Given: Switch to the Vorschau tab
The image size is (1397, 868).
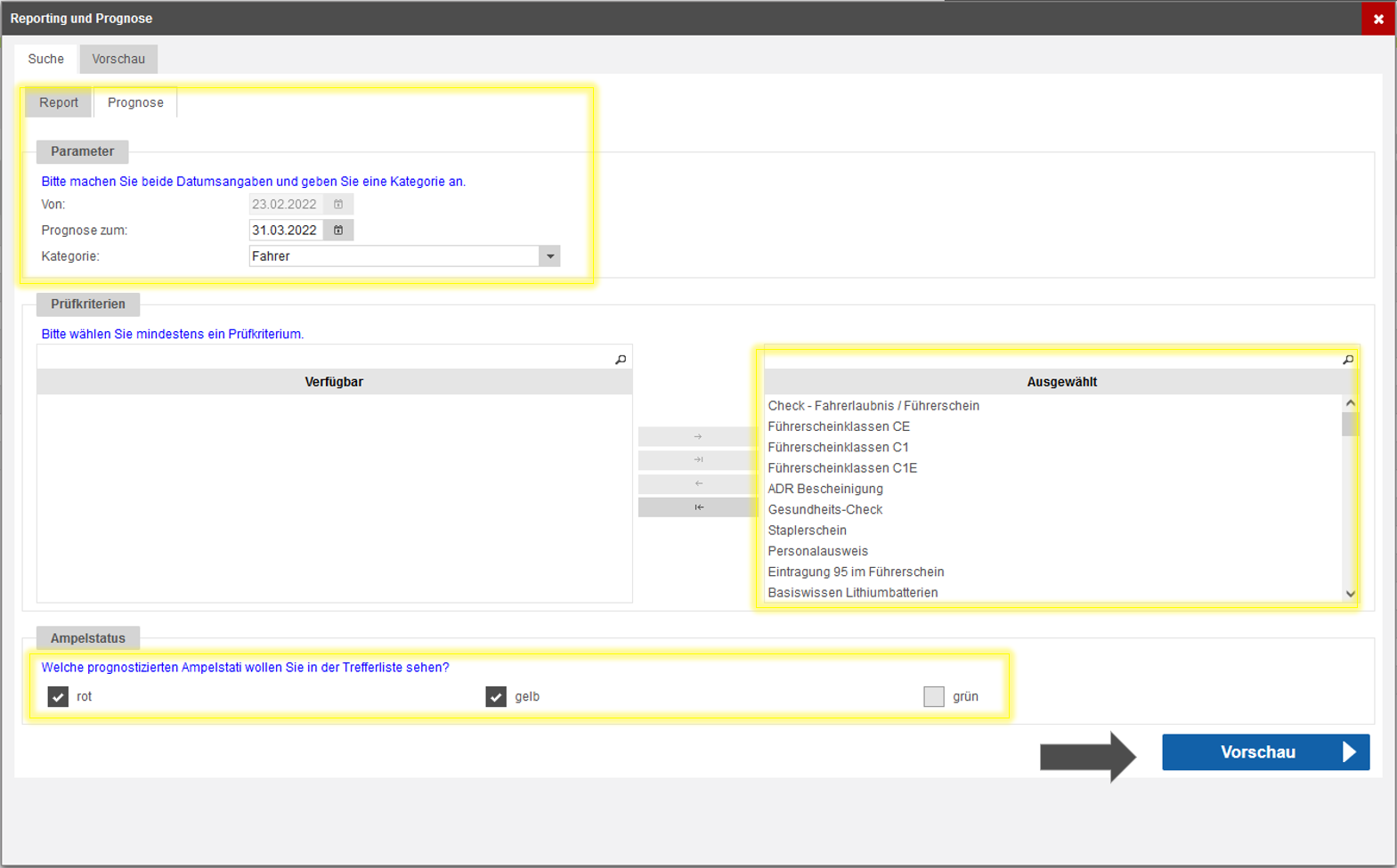Looking at the screenshot, I should coord(118,59).
